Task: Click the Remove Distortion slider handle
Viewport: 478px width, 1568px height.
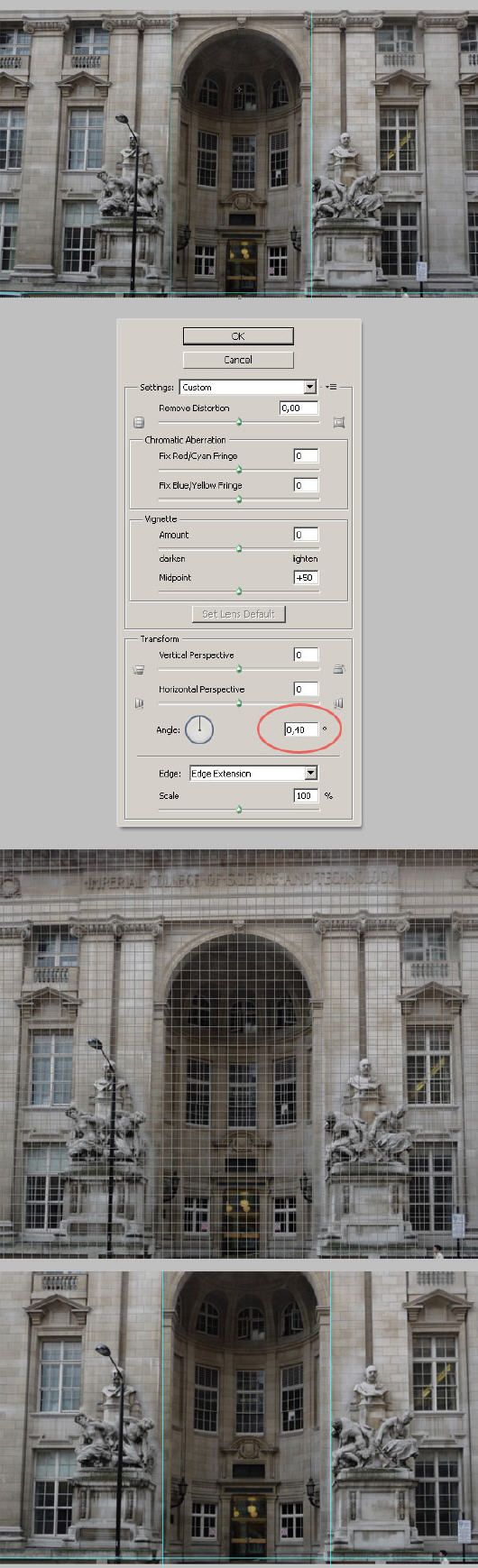Action: 239,422
